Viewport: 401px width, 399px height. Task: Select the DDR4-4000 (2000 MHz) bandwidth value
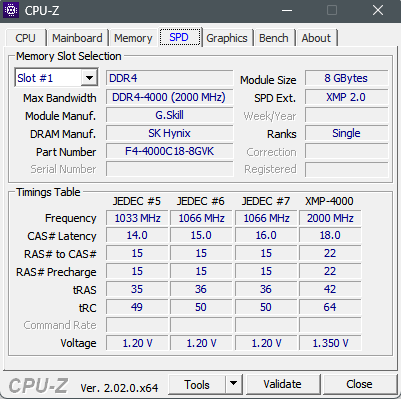coord(169,97)
